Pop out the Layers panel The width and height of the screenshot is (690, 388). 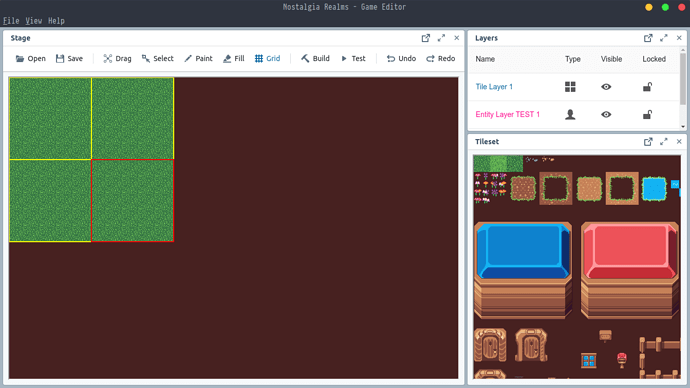pos(648,38)
